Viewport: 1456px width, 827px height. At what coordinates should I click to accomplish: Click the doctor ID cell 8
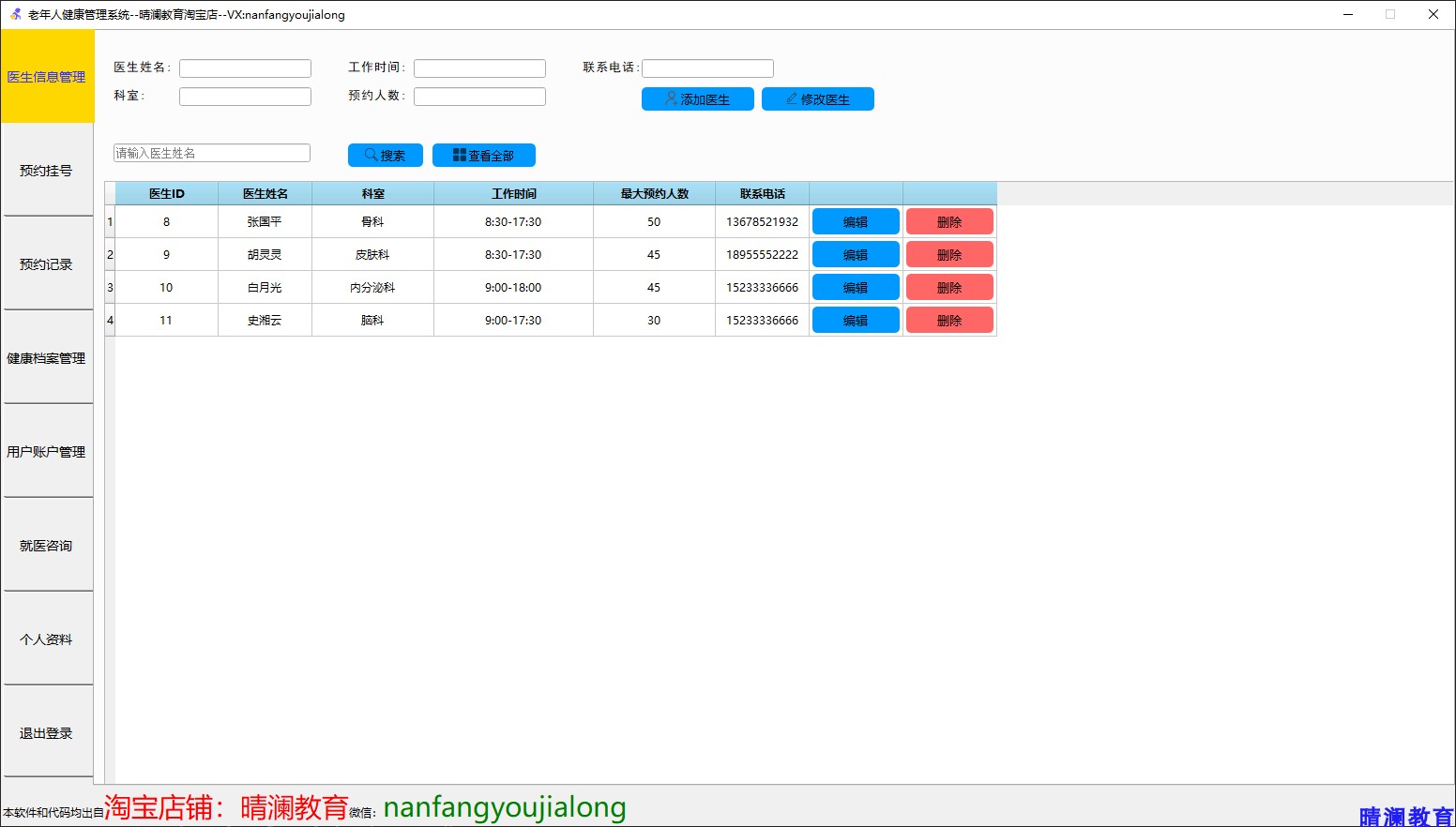167,222
